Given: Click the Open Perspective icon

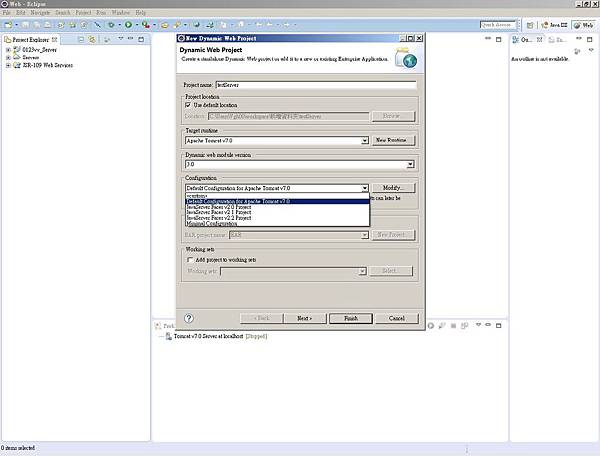Looking at the screenshot, I should 530,25.
